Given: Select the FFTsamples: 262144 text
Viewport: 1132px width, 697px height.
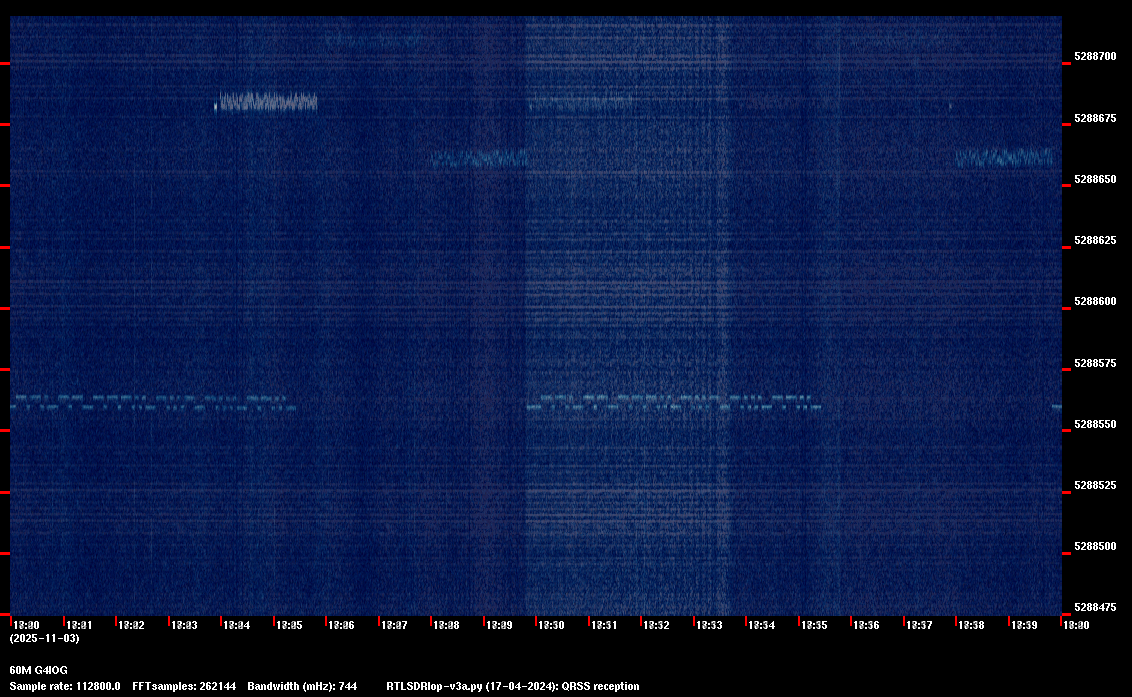Looking at the screenshot, I should pyautogui.click(x=184, y=686).
